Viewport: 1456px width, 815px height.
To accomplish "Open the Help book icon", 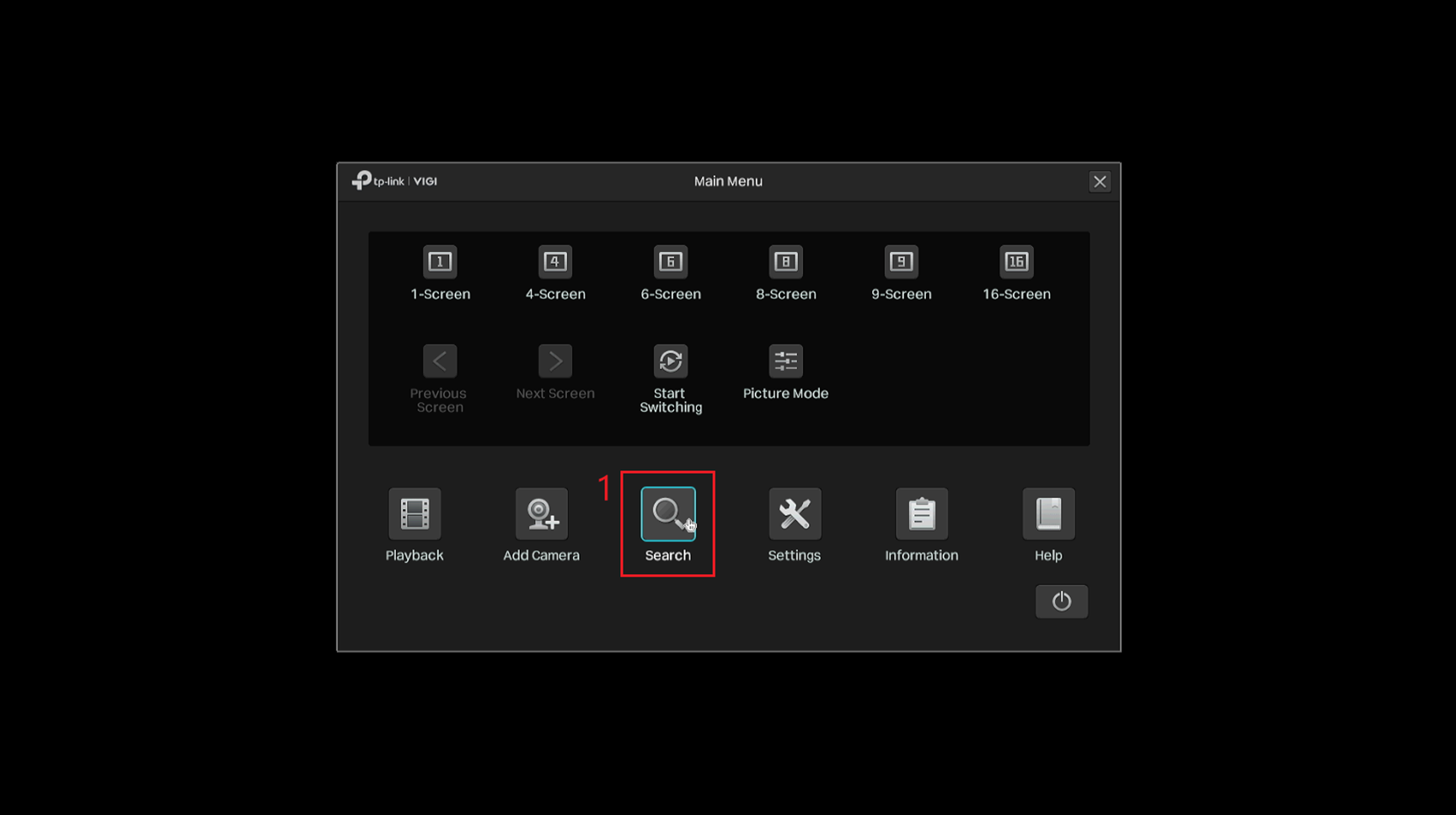I will (x=1049, y=514).
